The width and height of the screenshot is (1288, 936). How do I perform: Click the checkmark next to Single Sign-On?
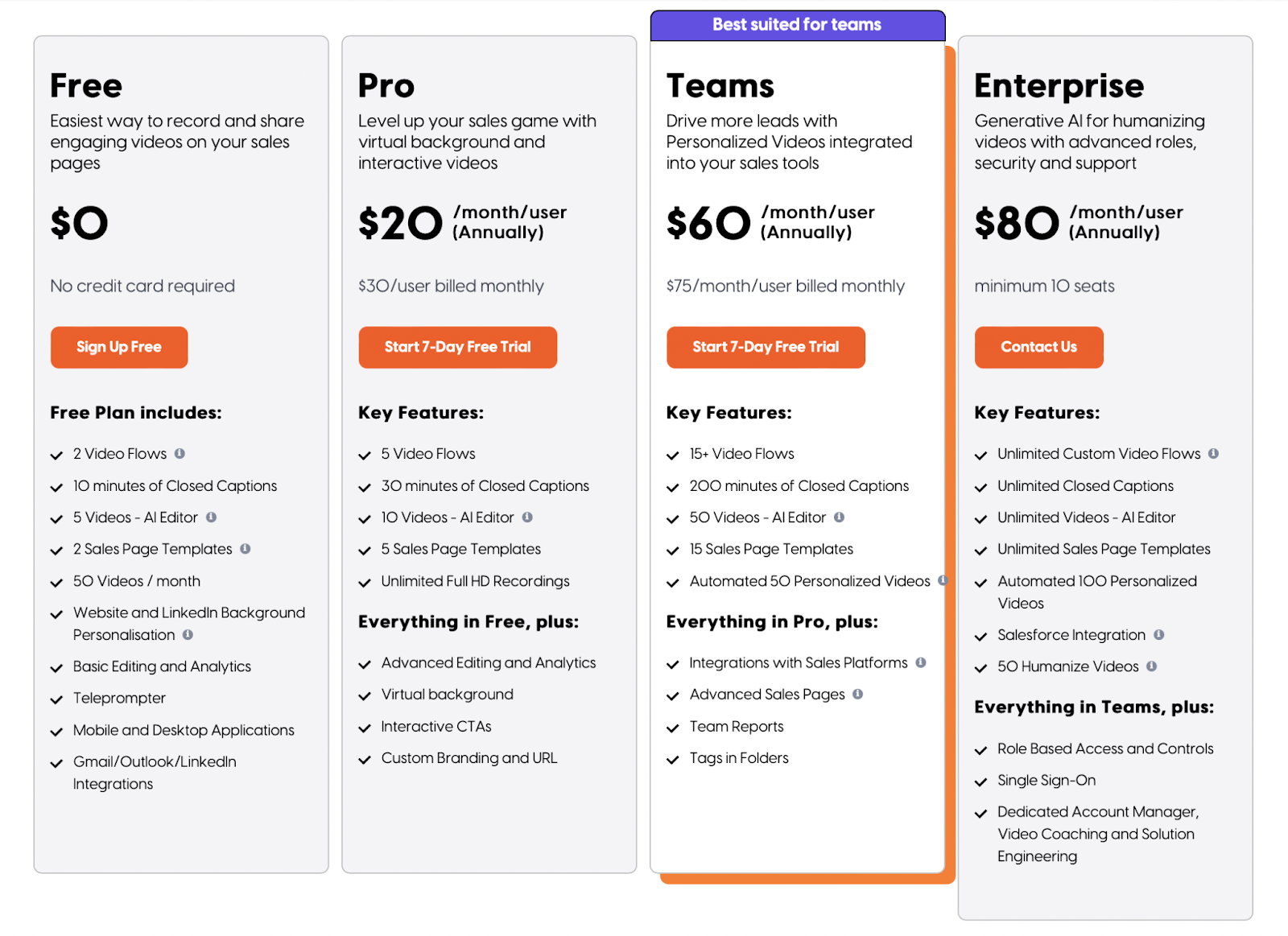tap(980, 781)
